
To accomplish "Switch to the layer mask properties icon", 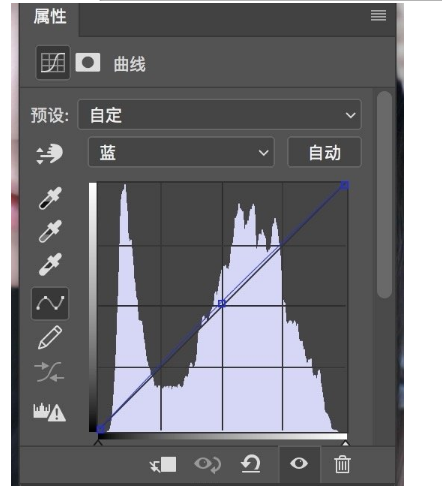I will (88, 62).
